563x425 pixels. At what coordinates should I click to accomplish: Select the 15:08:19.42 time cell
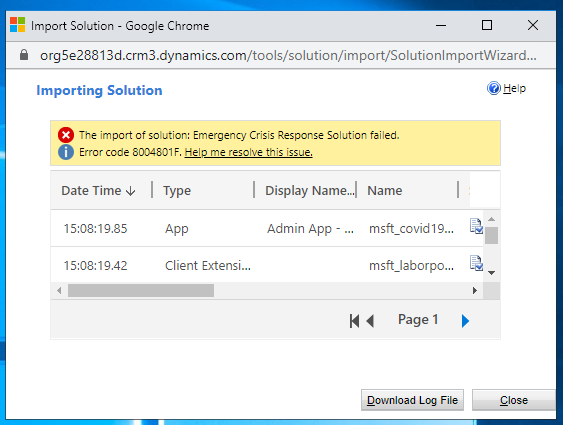pos(96,266)
